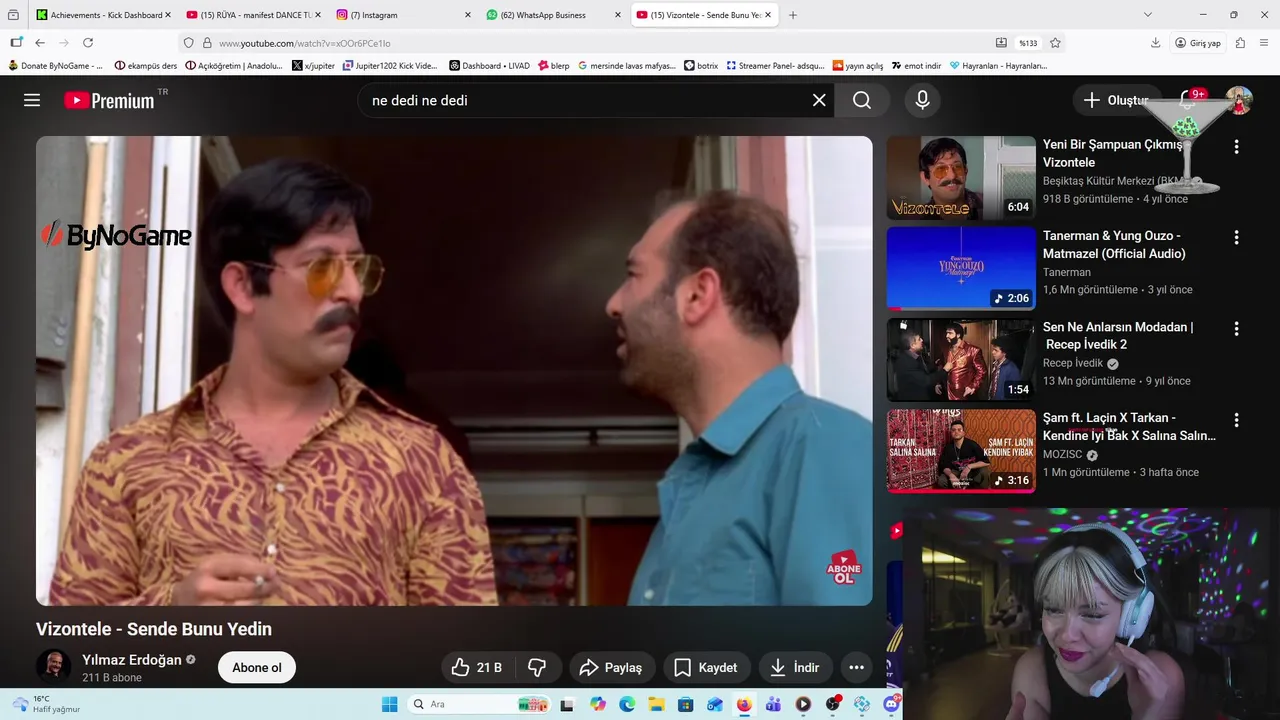This screenshot has width=1280, height=720.
Task: Bookmark this page with the star
Action: pos(1055,43)
